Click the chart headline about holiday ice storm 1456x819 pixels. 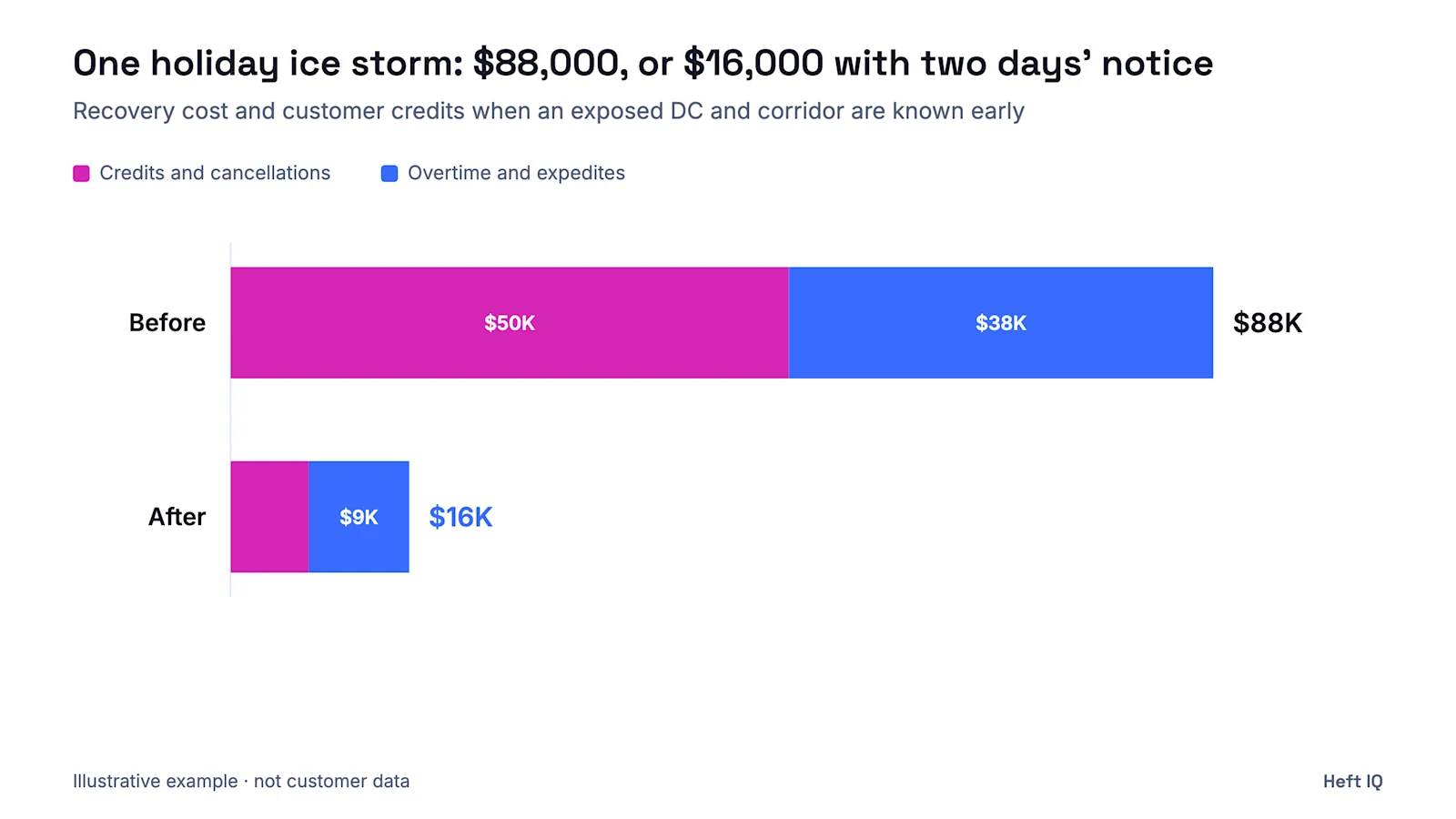(643, 64)
